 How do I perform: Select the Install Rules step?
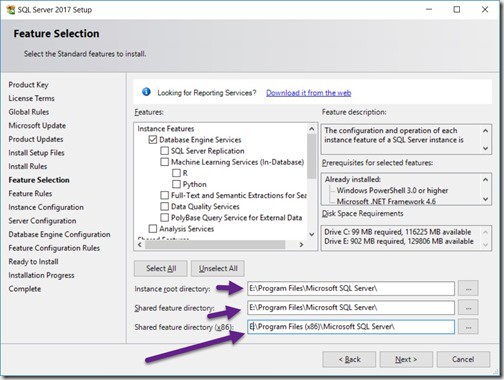click(x=28, y=166)
